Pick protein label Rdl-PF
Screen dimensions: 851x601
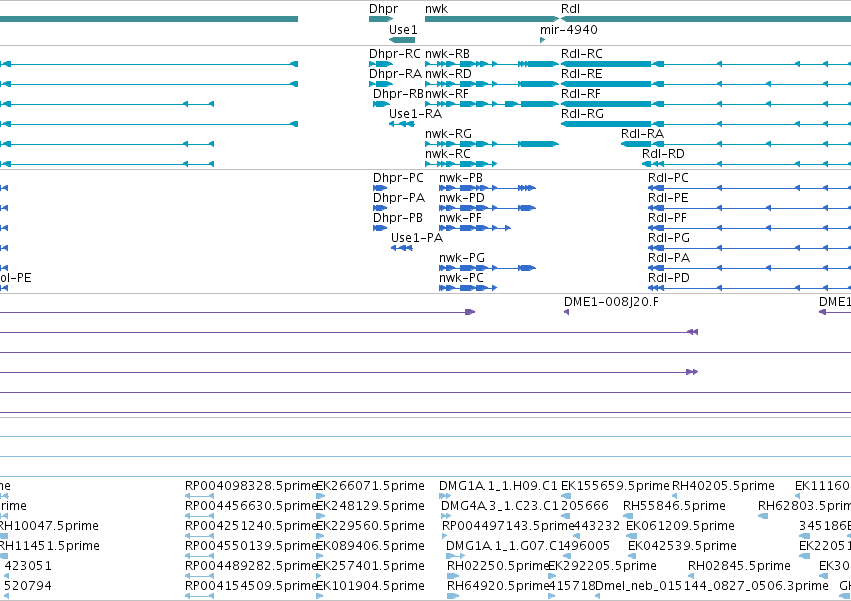668,218
